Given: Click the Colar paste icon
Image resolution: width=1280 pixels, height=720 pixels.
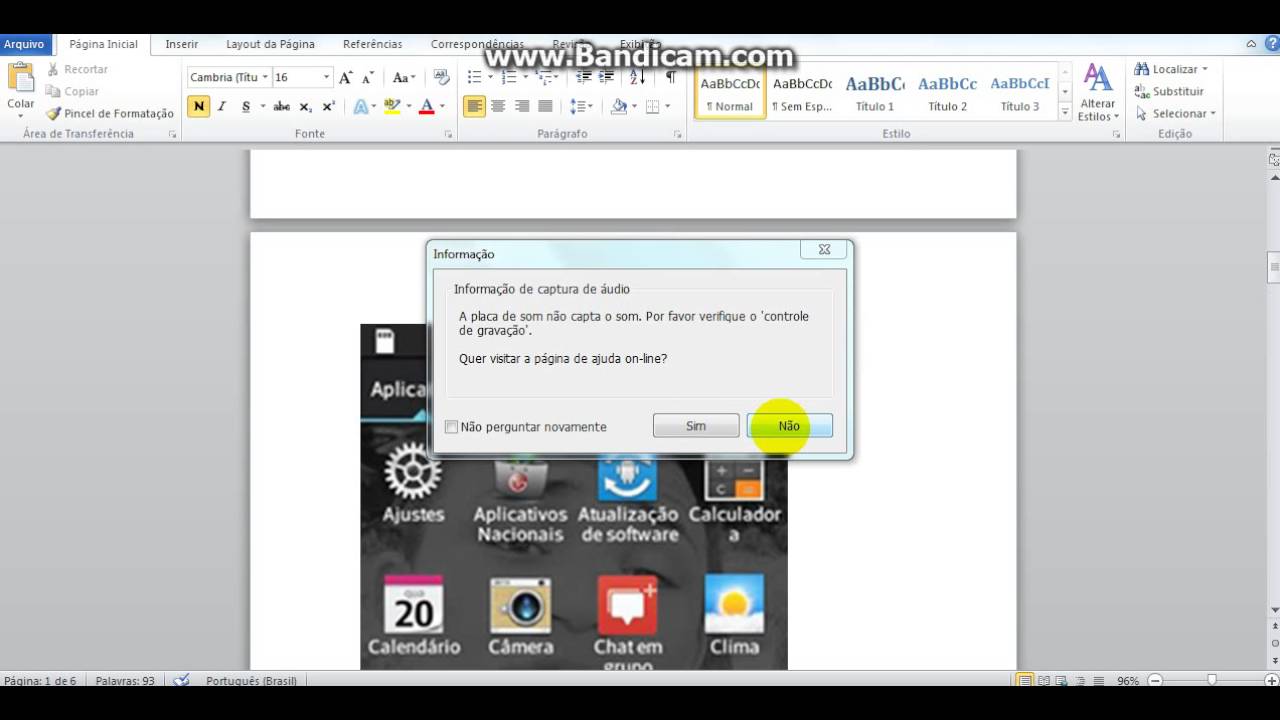Looking at the screenshot, I should (21, 79).
